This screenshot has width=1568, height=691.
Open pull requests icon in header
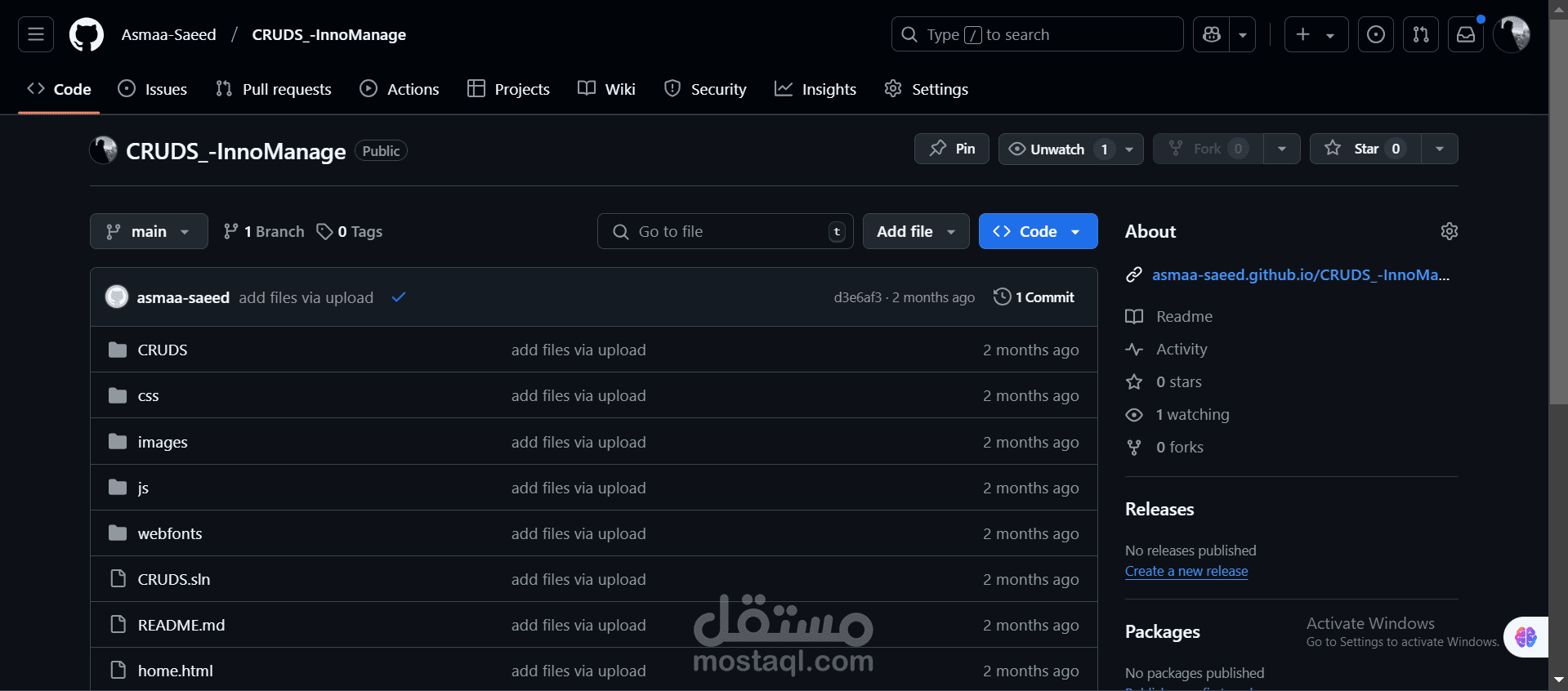click(x=1421, y=34)
